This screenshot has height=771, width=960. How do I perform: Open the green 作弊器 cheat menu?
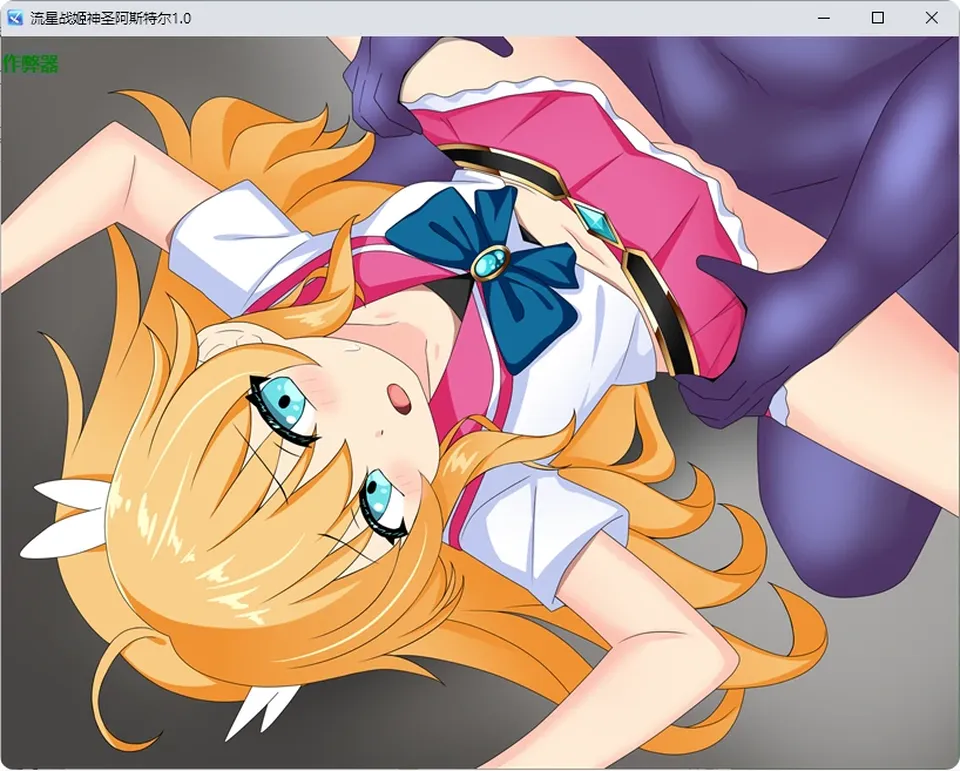(x=31, y=64)
